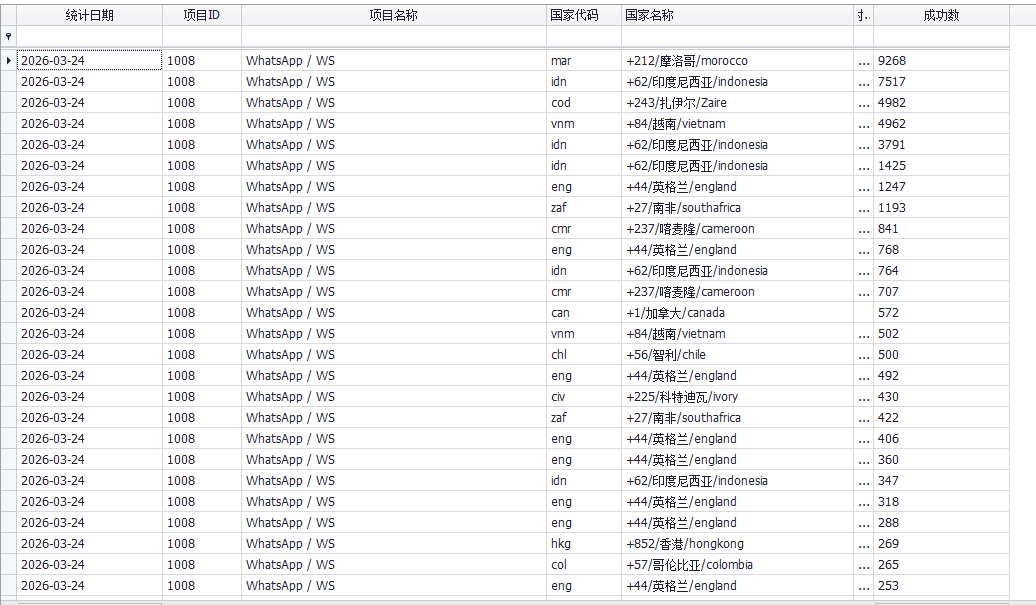
Task: Select the 'can' country code cell
Action: (x=584, y=312)
